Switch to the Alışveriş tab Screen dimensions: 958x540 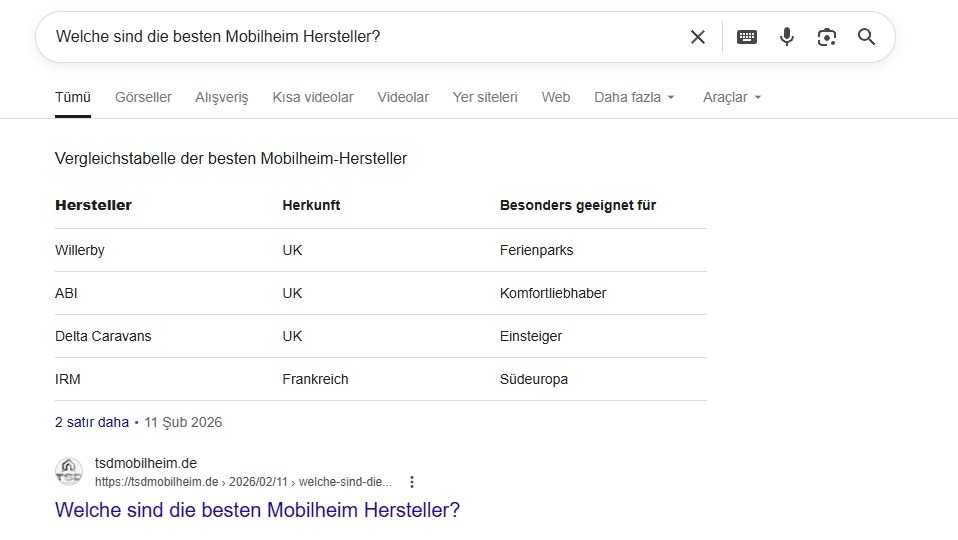(221, 97)
